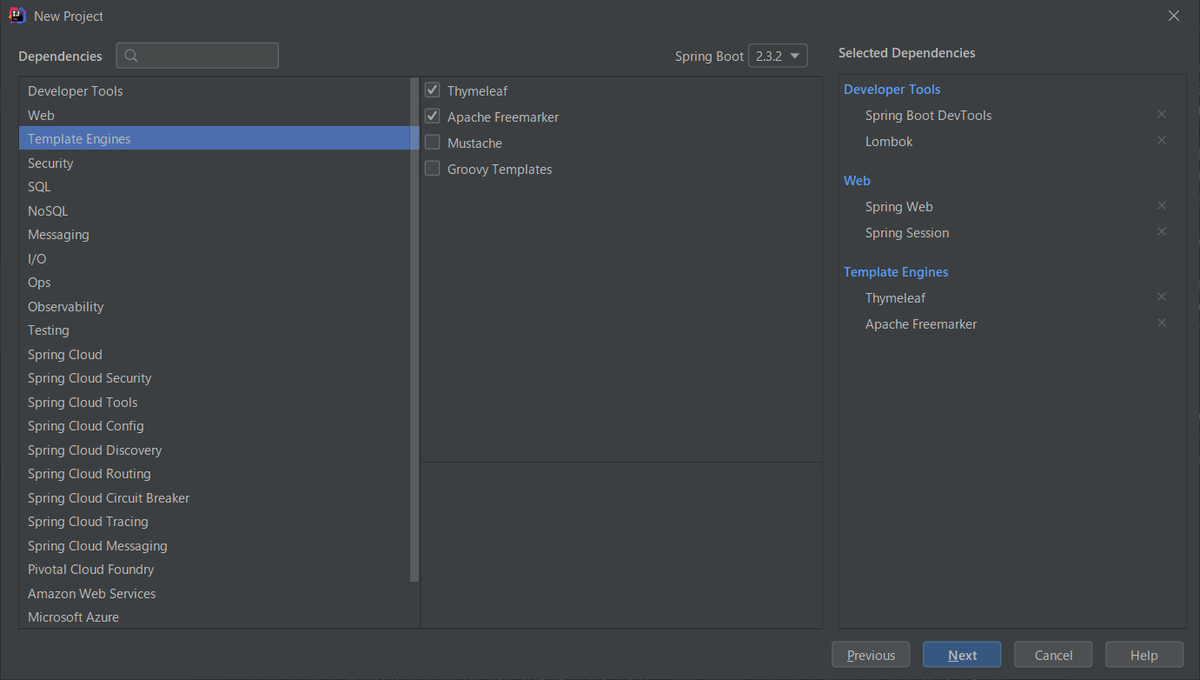Select Spring Cloud Discovery category
The width and height of the screenshot is (1200, 680).
click(214, 450)
